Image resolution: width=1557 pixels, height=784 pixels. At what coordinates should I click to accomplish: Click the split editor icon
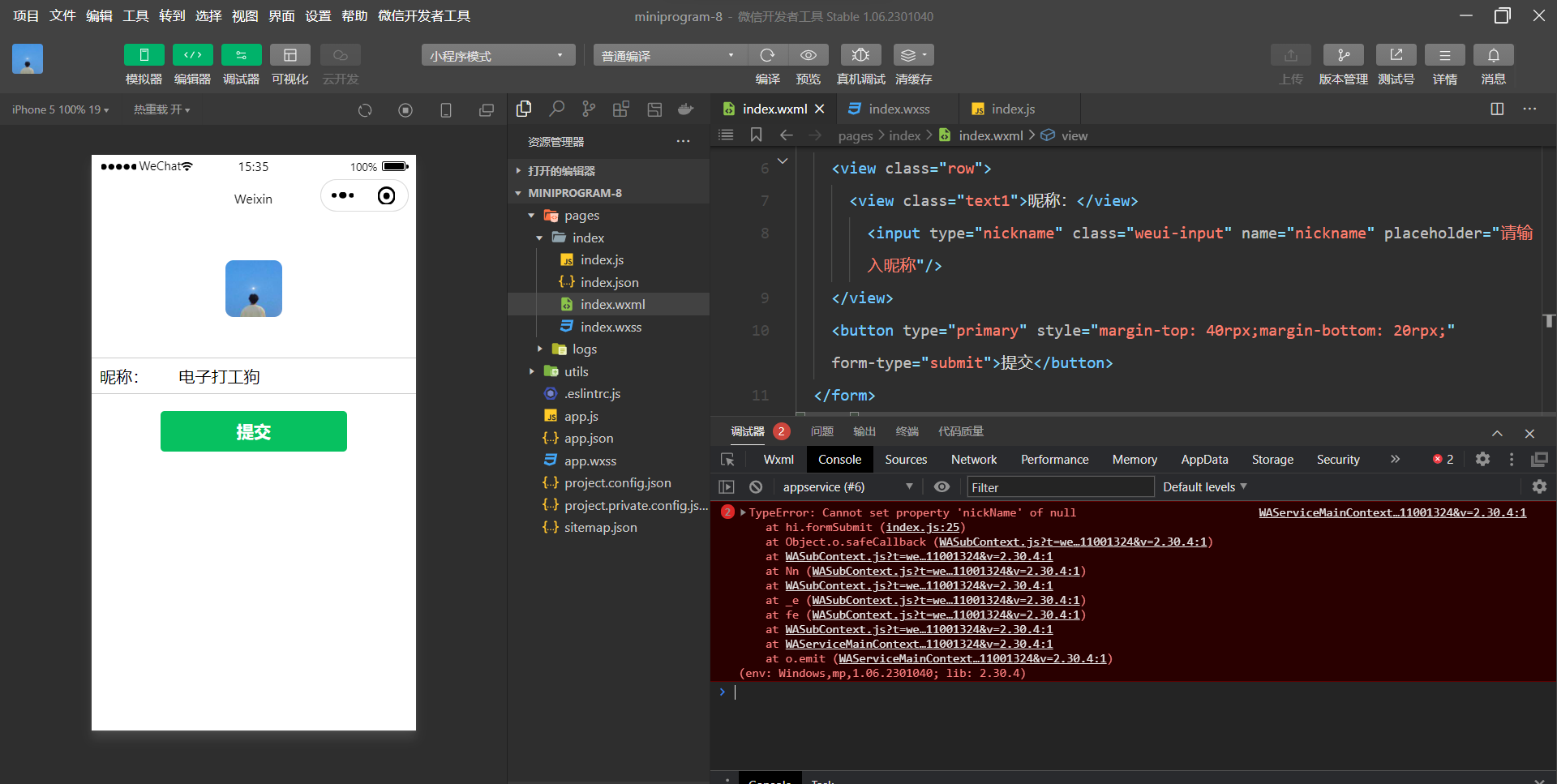click(1497, 109)
